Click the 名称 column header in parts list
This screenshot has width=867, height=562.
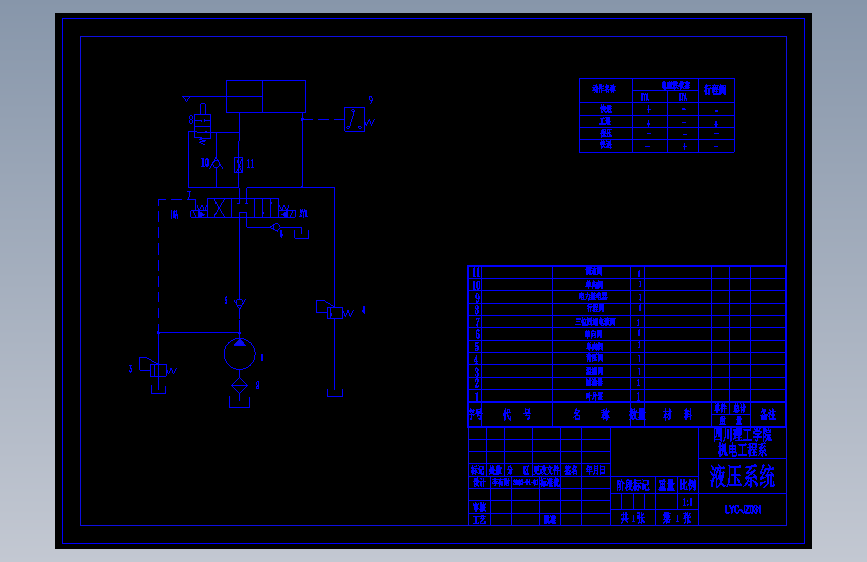click(591, 414)
